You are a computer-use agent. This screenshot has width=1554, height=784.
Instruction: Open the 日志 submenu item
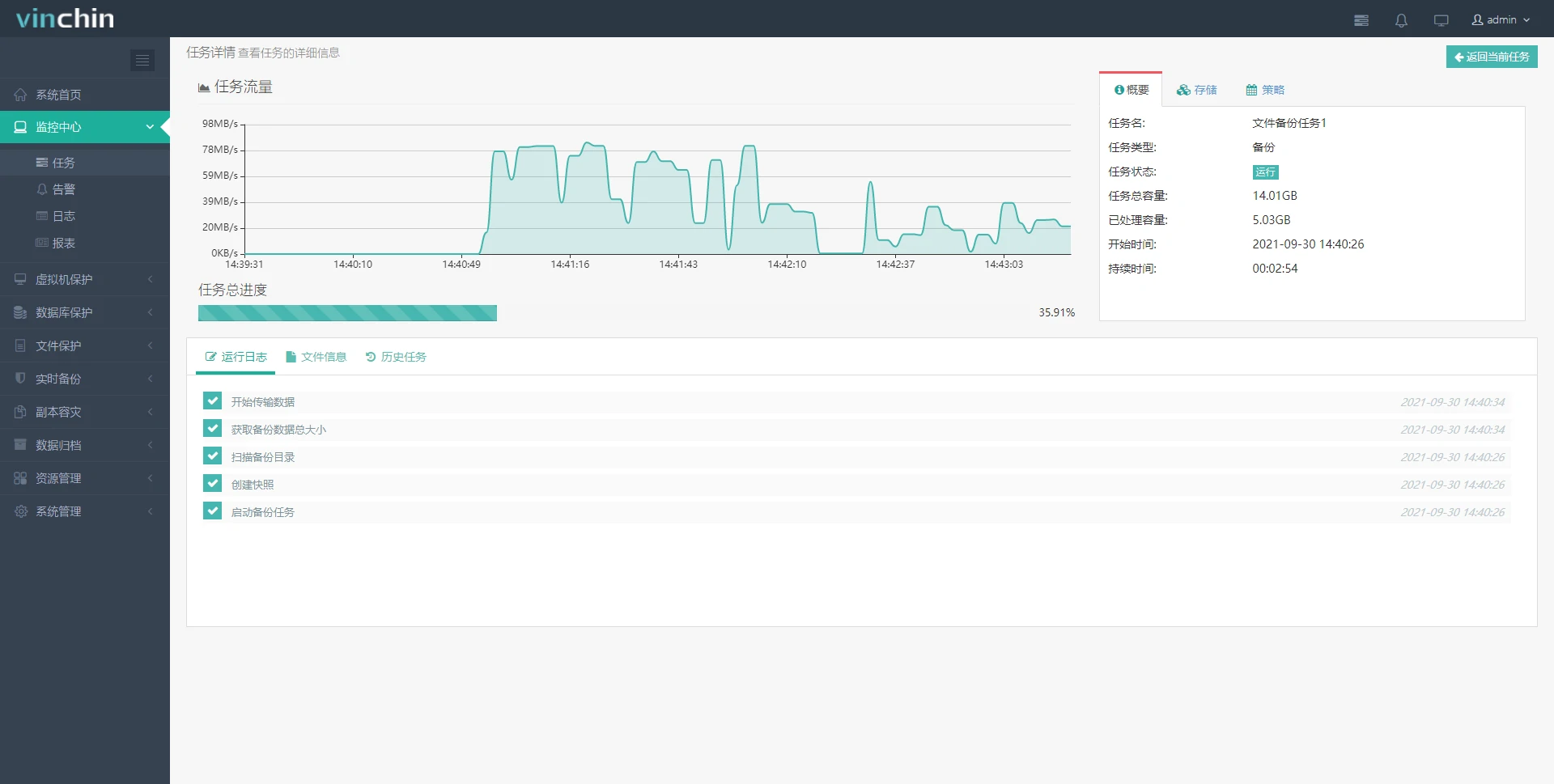tap(85, 216)
